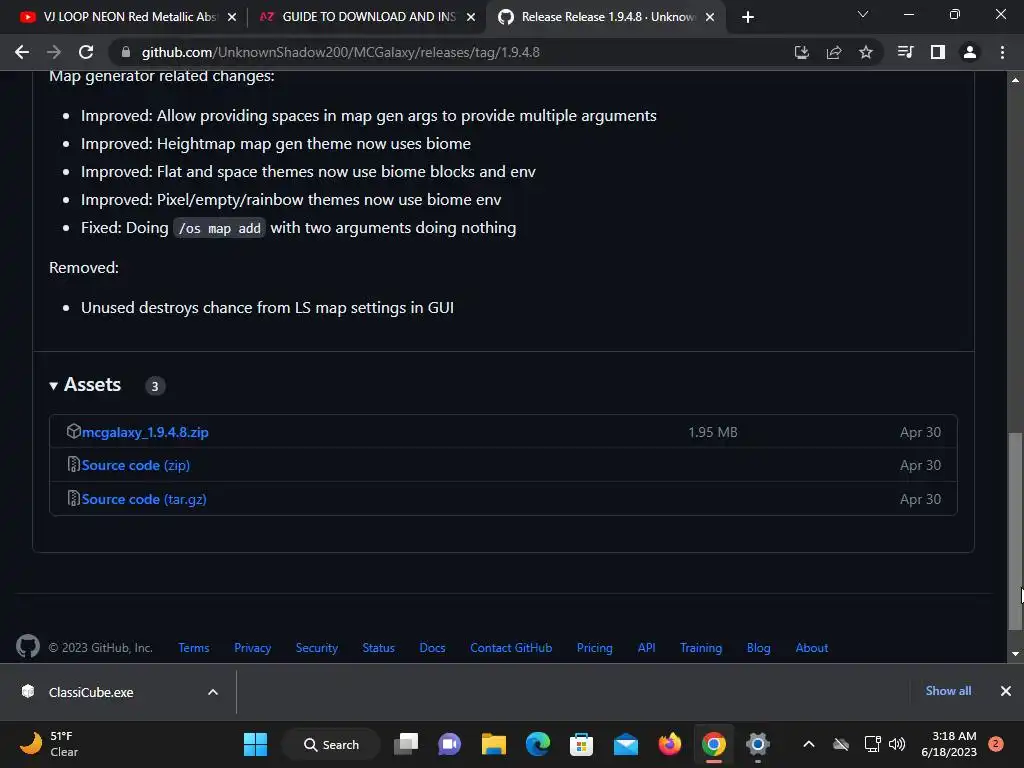The height and width of the screenshot is (768, 1024).
Task: Open Task View on the taskbar
Action: pyautogui.click(x=406, y=744)
